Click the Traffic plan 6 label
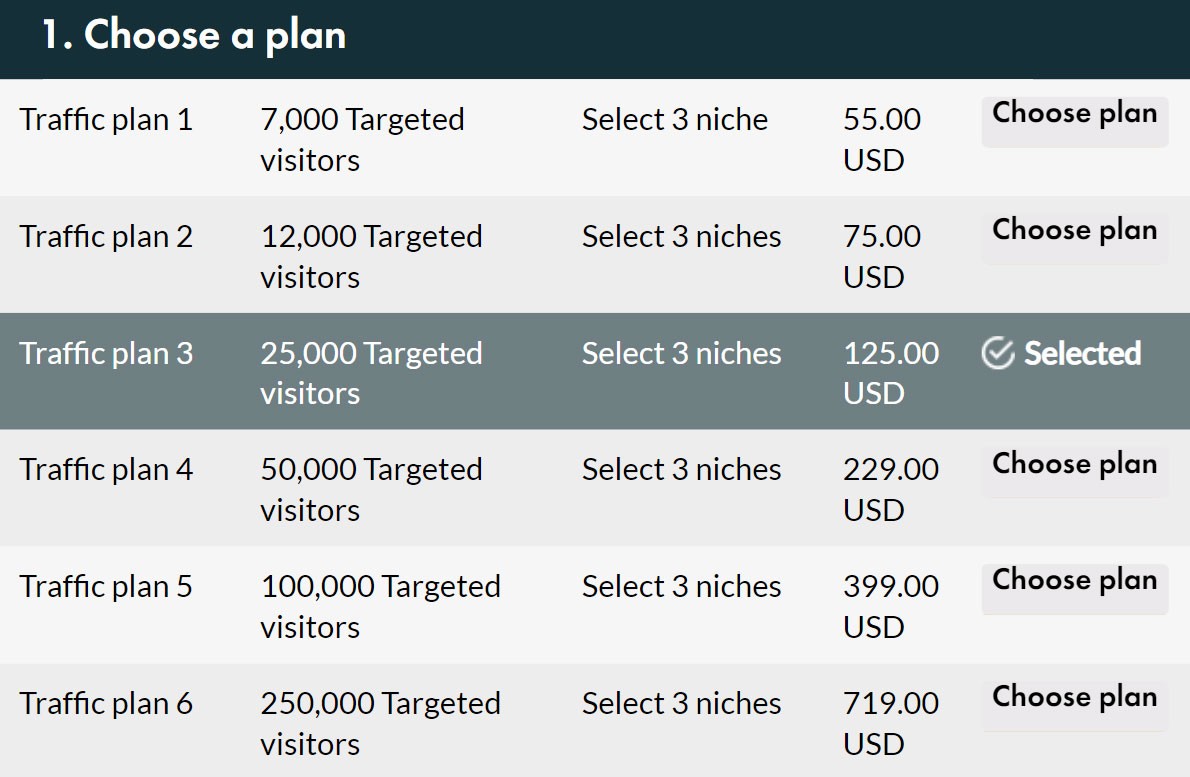This screenshot has width=1190, height=777. click(x=106, y=703)
